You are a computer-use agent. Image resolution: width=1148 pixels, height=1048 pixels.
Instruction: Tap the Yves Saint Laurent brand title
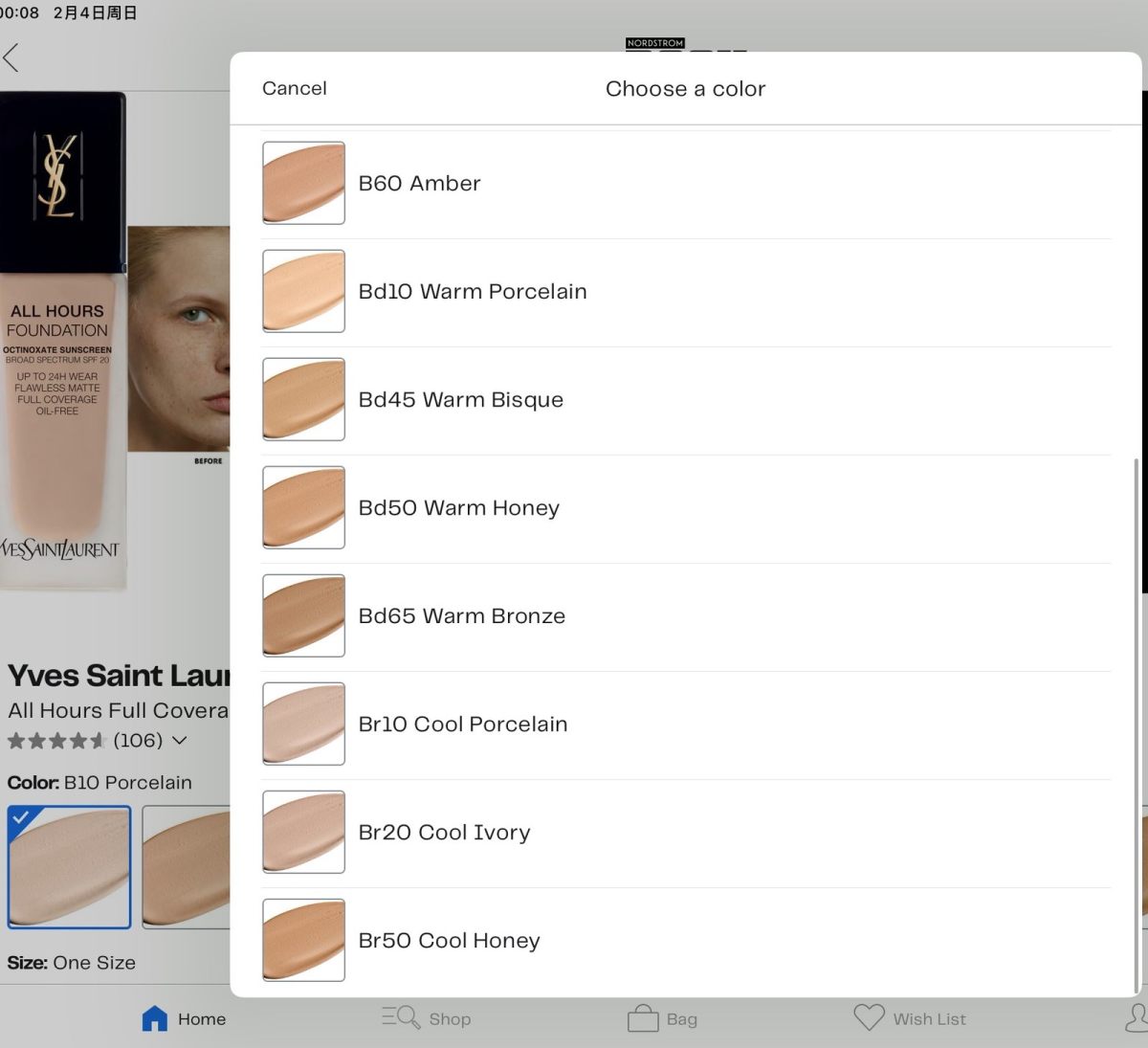tap(119, 676)
